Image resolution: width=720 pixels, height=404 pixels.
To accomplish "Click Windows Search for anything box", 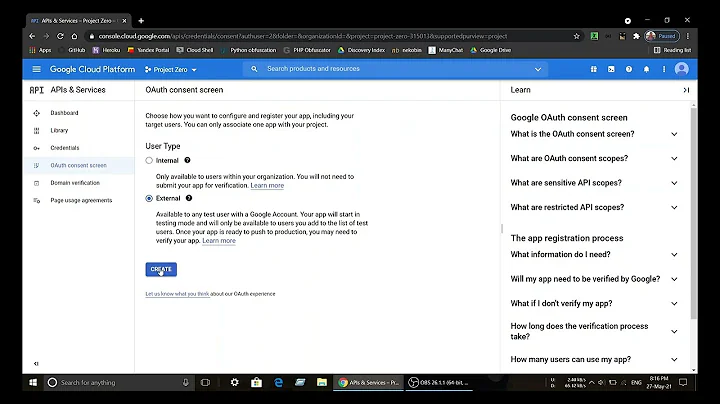I will (x=118, y=382).
